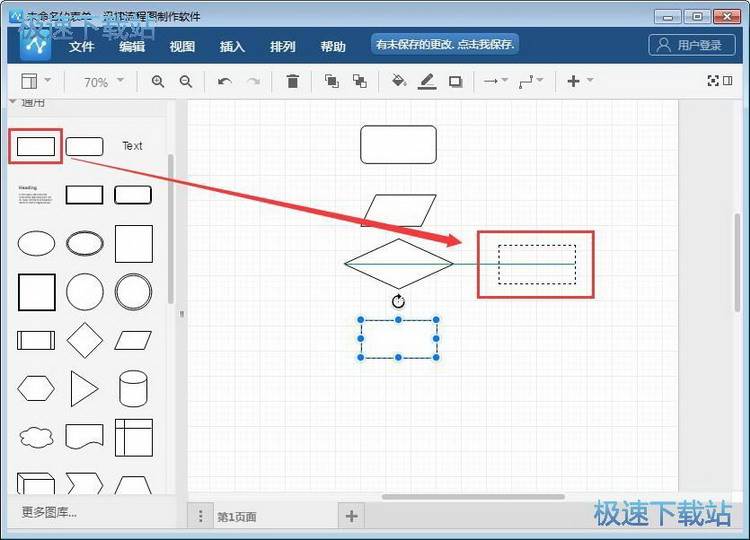Select the double ellipse shape
750x540 pixels.
[x=85, y=243]
